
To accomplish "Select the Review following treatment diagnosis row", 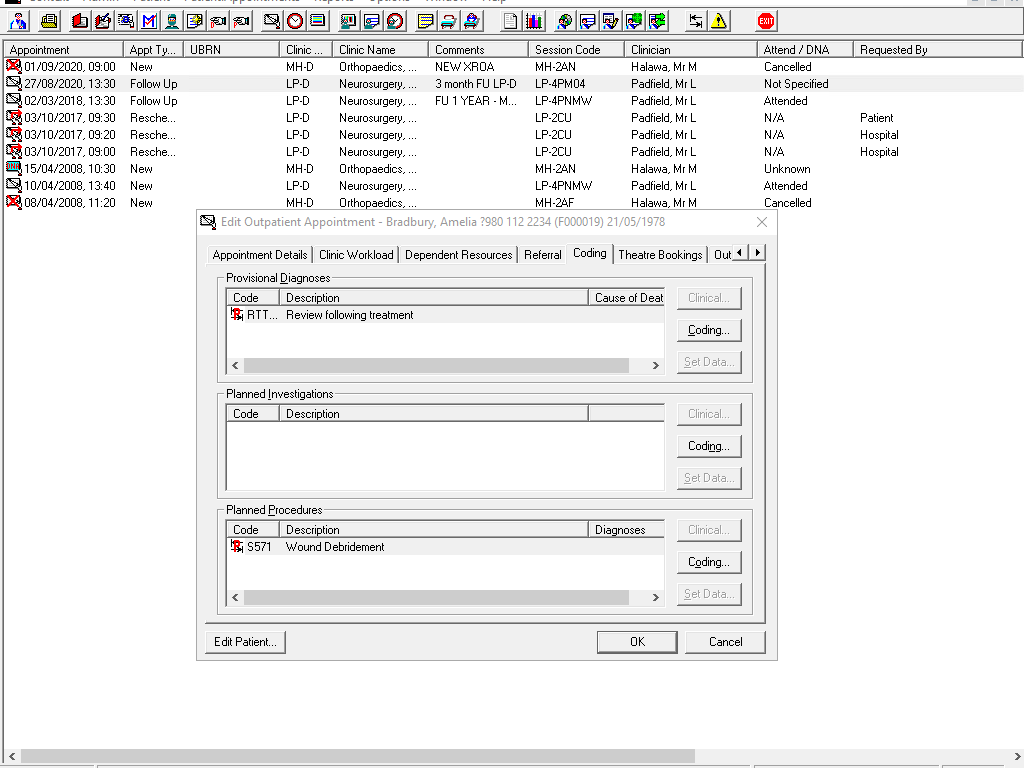I will pyautogui.click(x=445, y=315).
